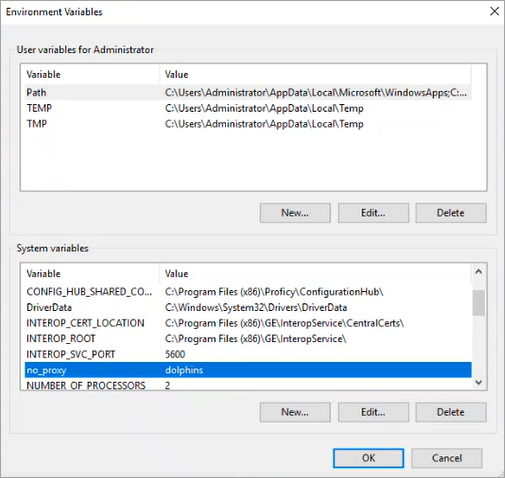This screenshot has height=478, width=505.
Task: Confirm changes with the OK button
Action: tap(368, 458)
